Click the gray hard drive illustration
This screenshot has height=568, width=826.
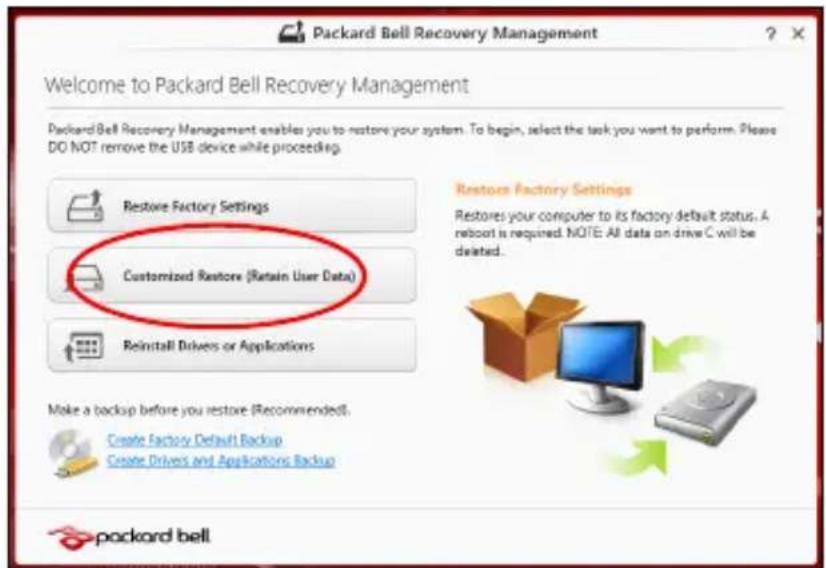(x=705, y=413)
